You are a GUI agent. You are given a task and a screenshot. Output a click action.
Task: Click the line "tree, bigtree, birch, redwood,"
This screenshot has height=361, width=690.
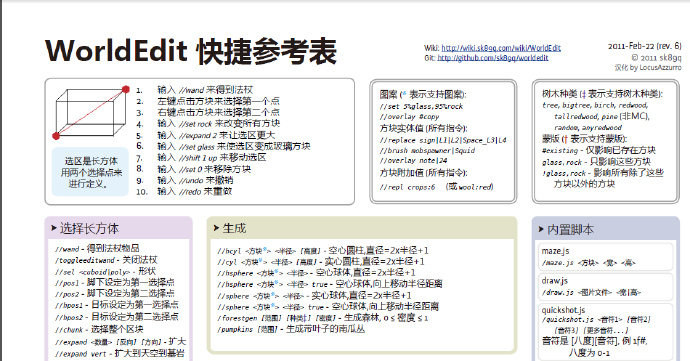(x=595, y=105)
